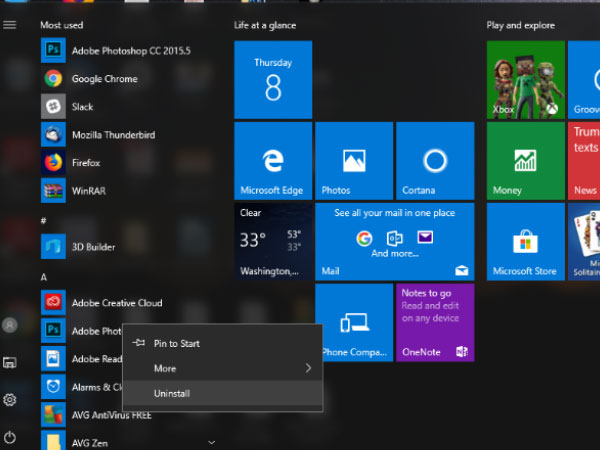
Task: Choose Pin to Start in context menu
Action: (x=176, y=343)
